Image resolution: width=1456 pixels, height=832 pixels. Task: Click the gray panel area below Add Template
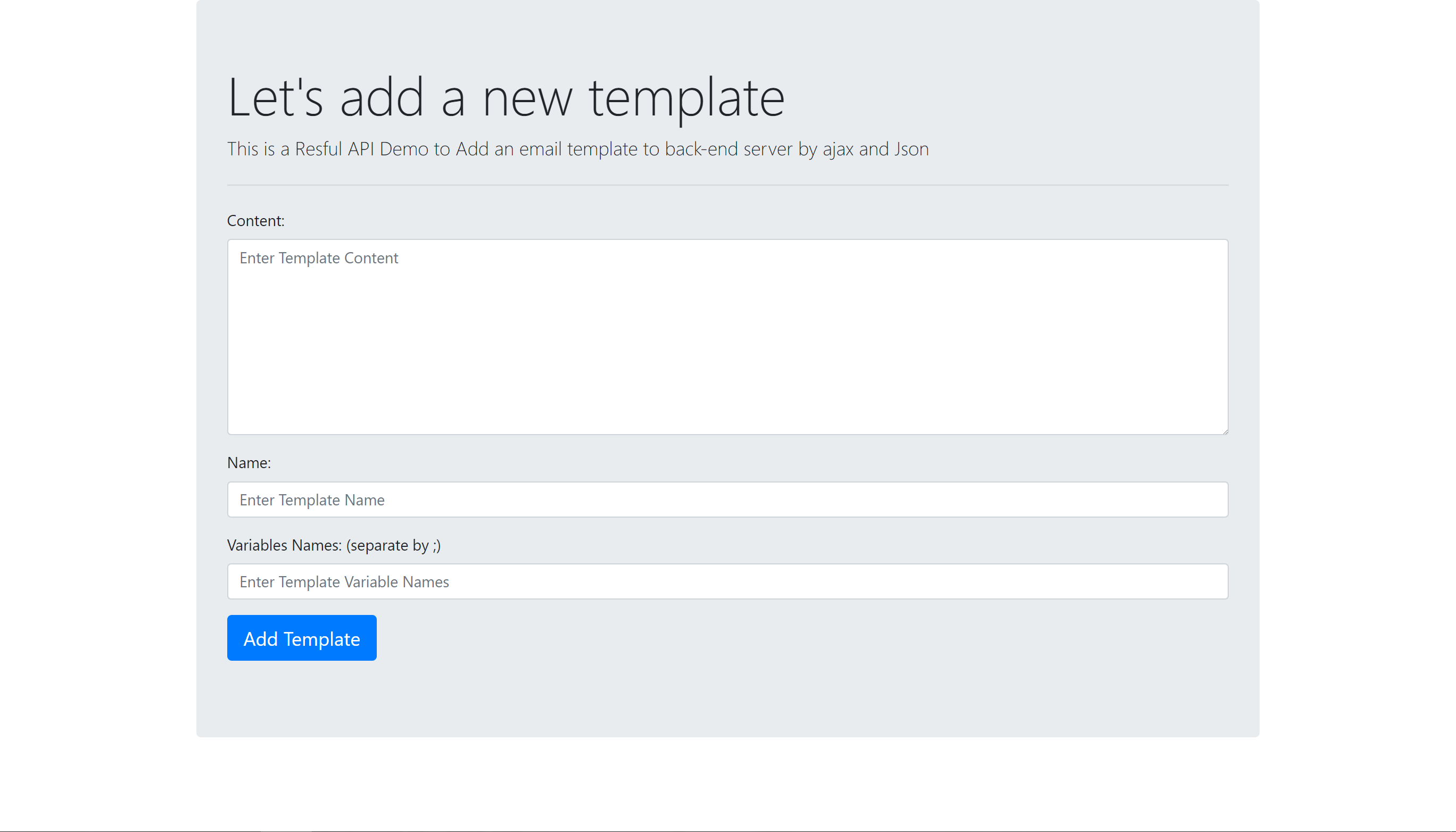pos(727,700)
